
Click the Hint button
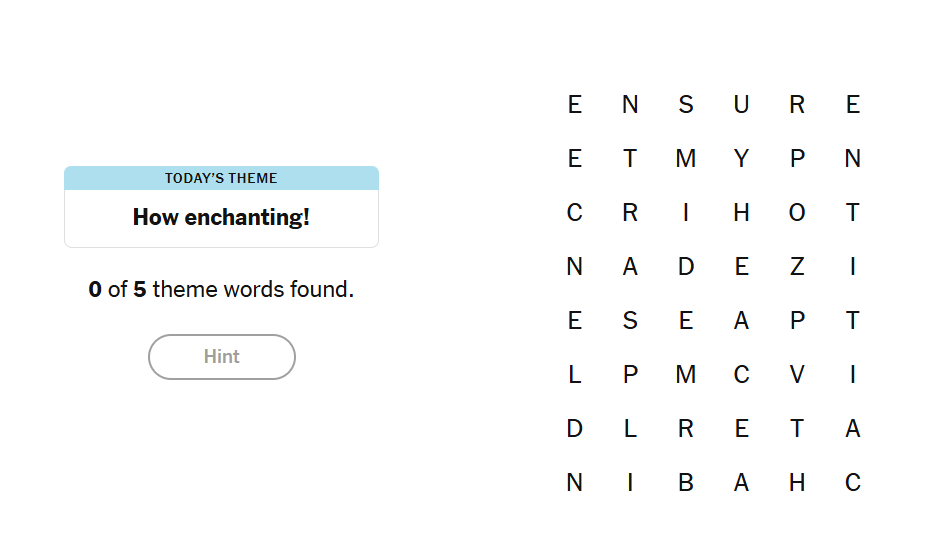click(x=221, y=357)
